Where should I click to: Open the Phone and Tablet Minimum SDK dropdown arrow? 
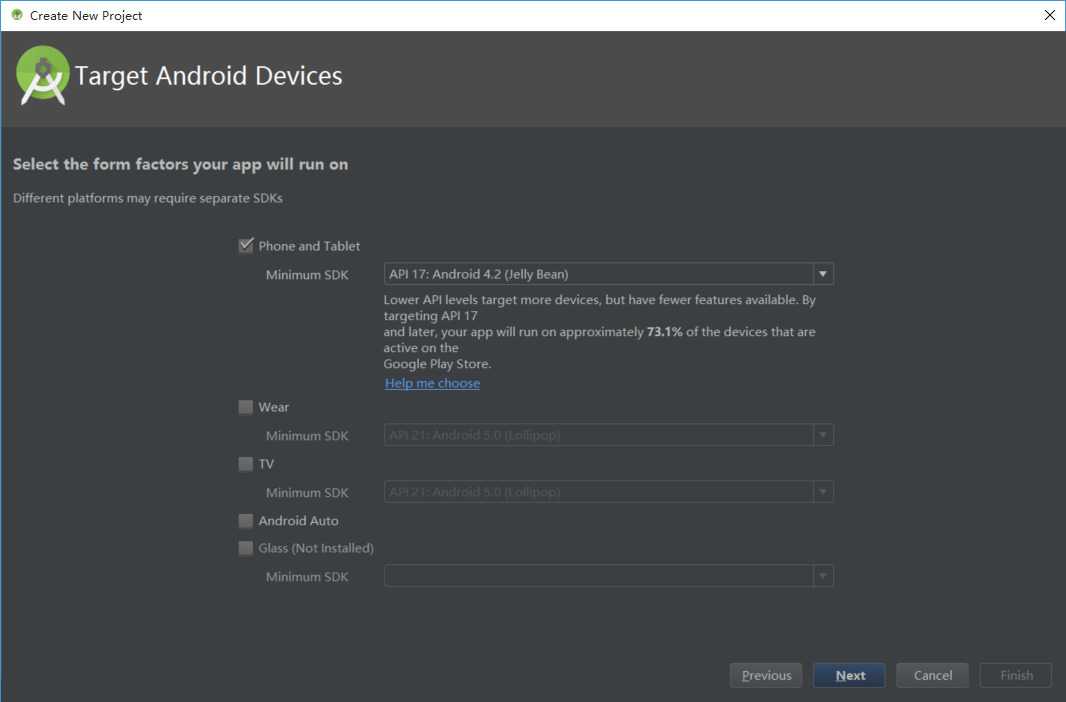(x=823, y=274)
